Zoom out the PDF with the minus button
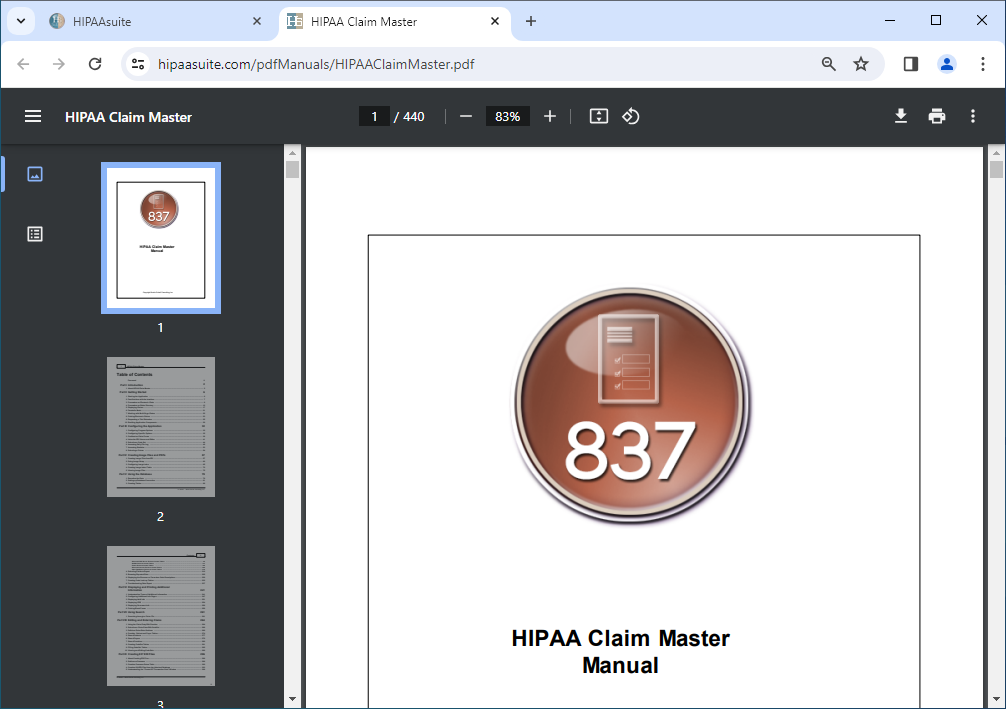Image resolution: width=1006 pixels, height=709 pixels. point(466,116)
